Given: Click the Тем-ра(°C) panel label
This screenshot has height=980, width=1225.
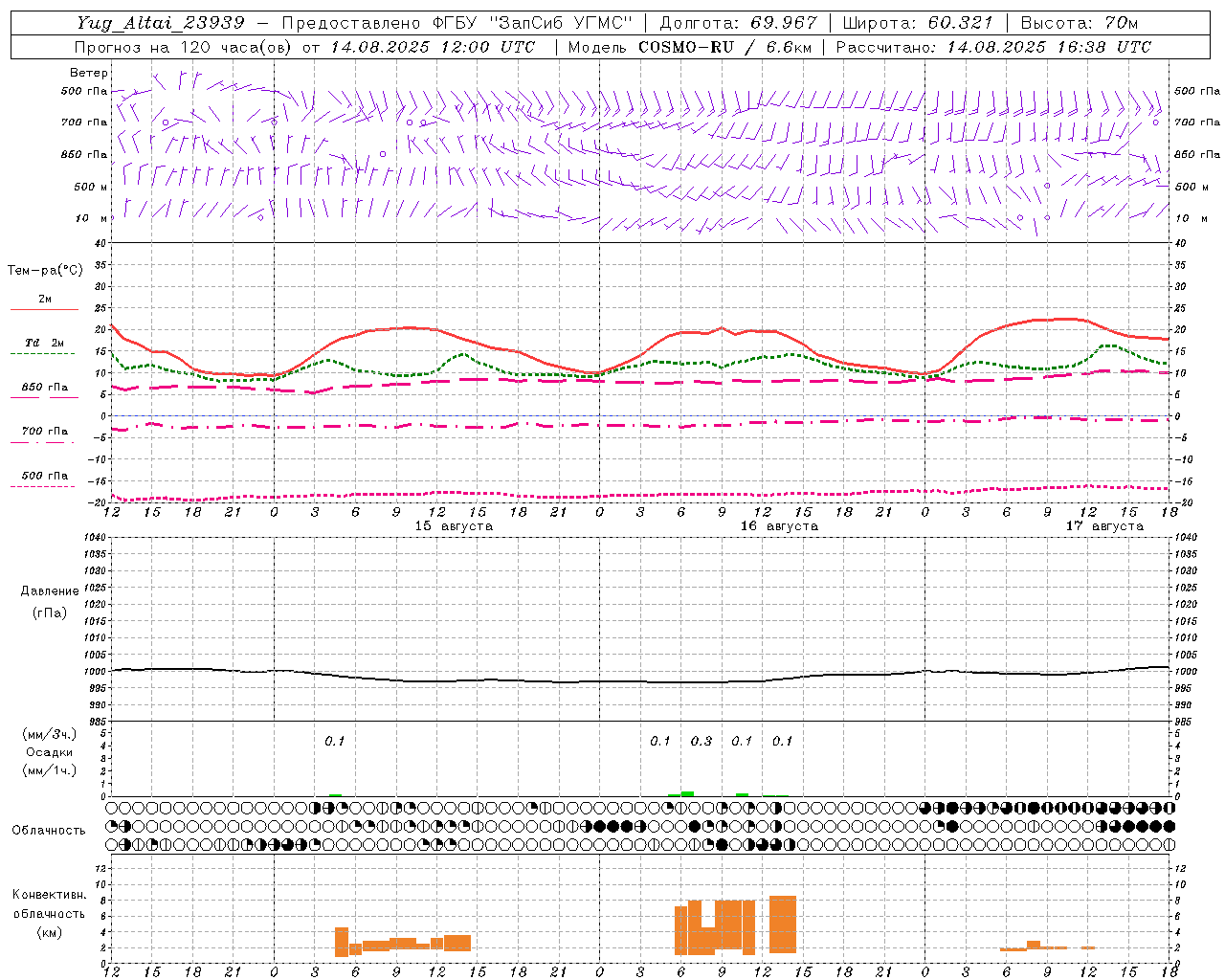Looking at the screenshot, I should pyautogui.click(x=45, y=271).
